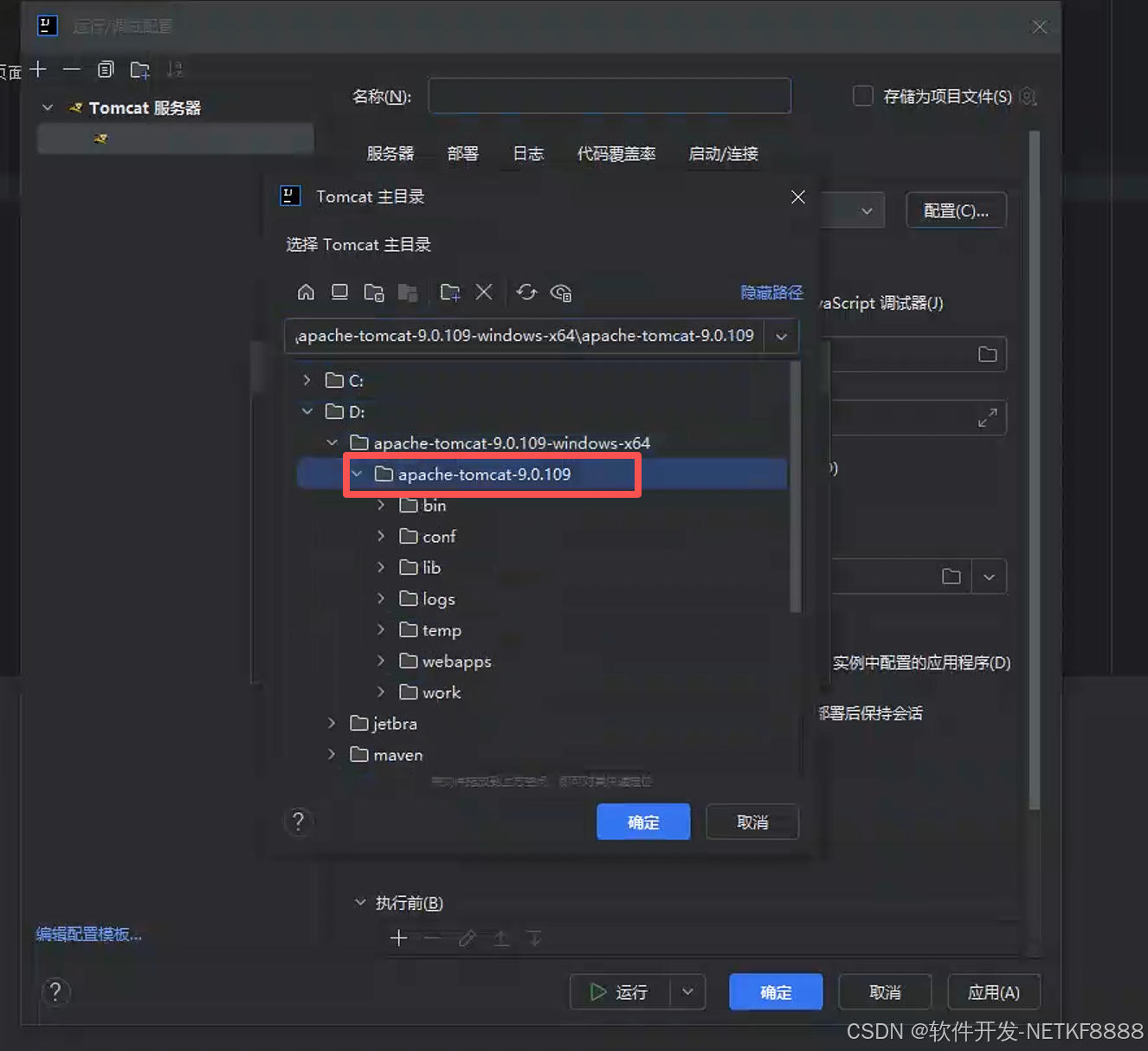Open the application server dropdown

[x=867, y=210]
